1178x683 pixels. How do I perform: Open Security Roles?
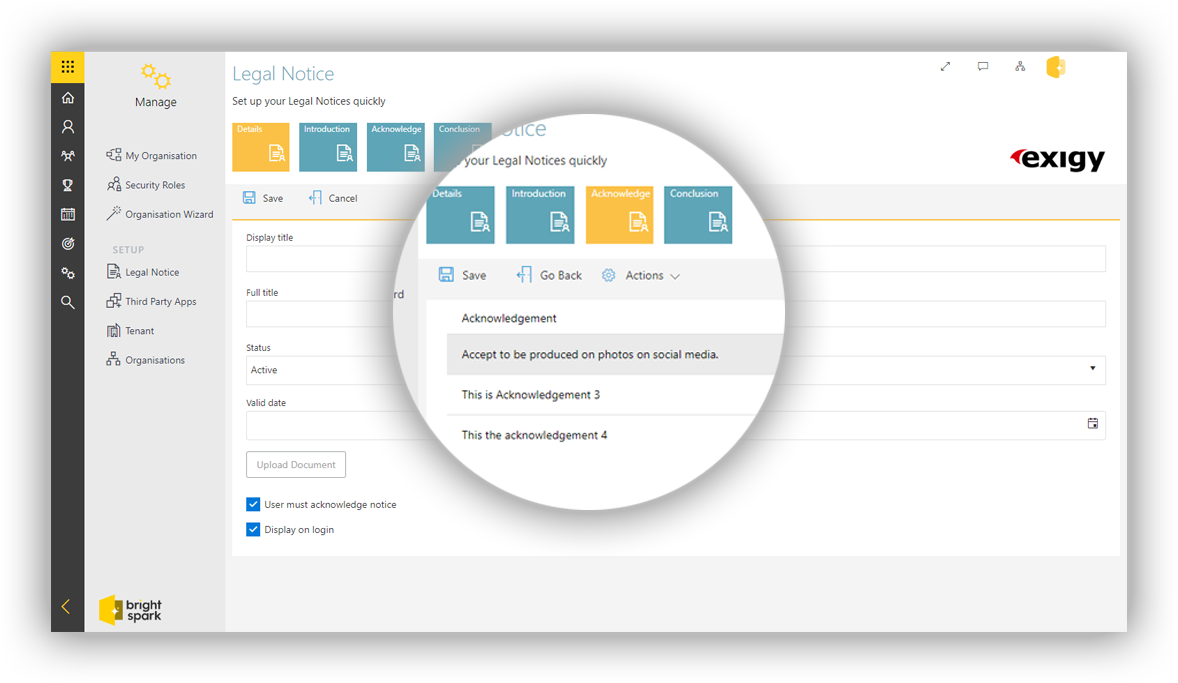click(146, 185)
